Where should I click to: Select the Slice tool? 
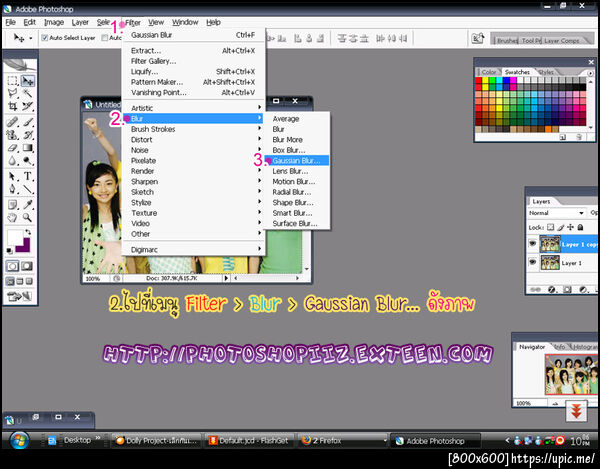tap(27, 106)
